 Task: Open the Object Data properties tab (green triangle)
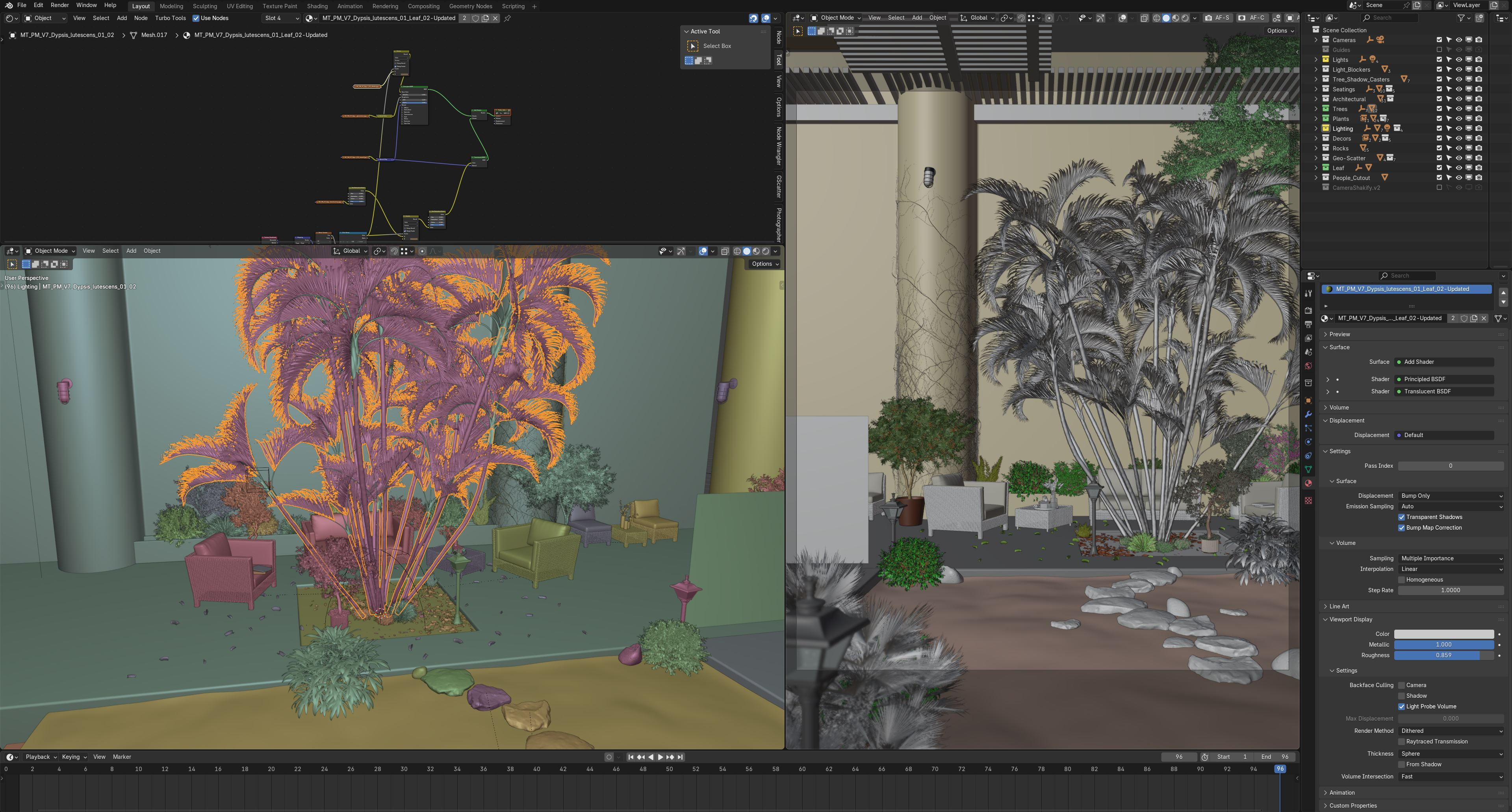[1308, 469]
